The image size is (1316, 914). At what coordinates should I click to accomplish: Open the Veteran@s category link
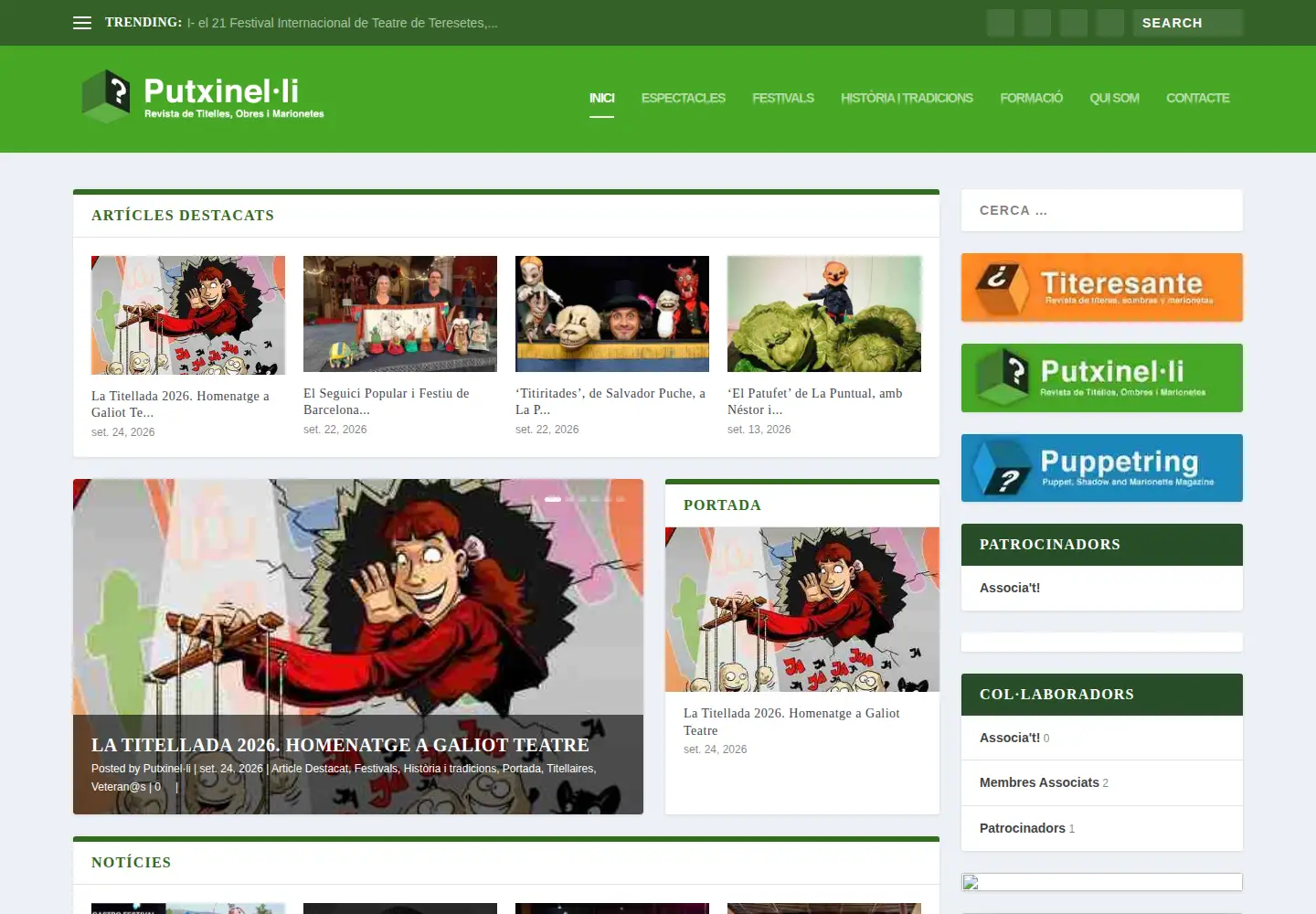point(119,787)
